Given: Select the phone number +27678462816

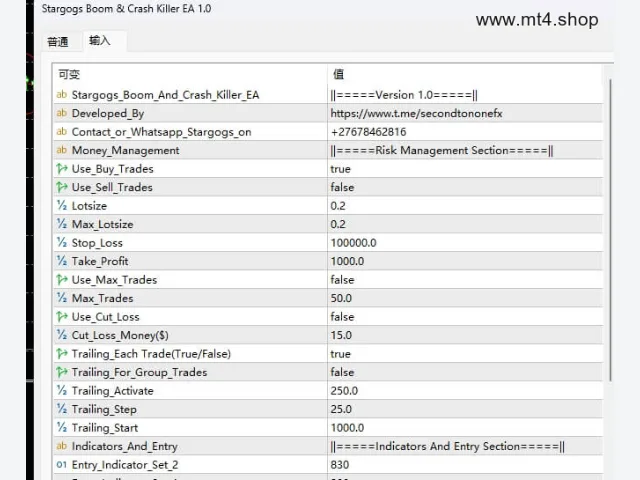Looking at the screenshot, I should click(x=368, y=132).
